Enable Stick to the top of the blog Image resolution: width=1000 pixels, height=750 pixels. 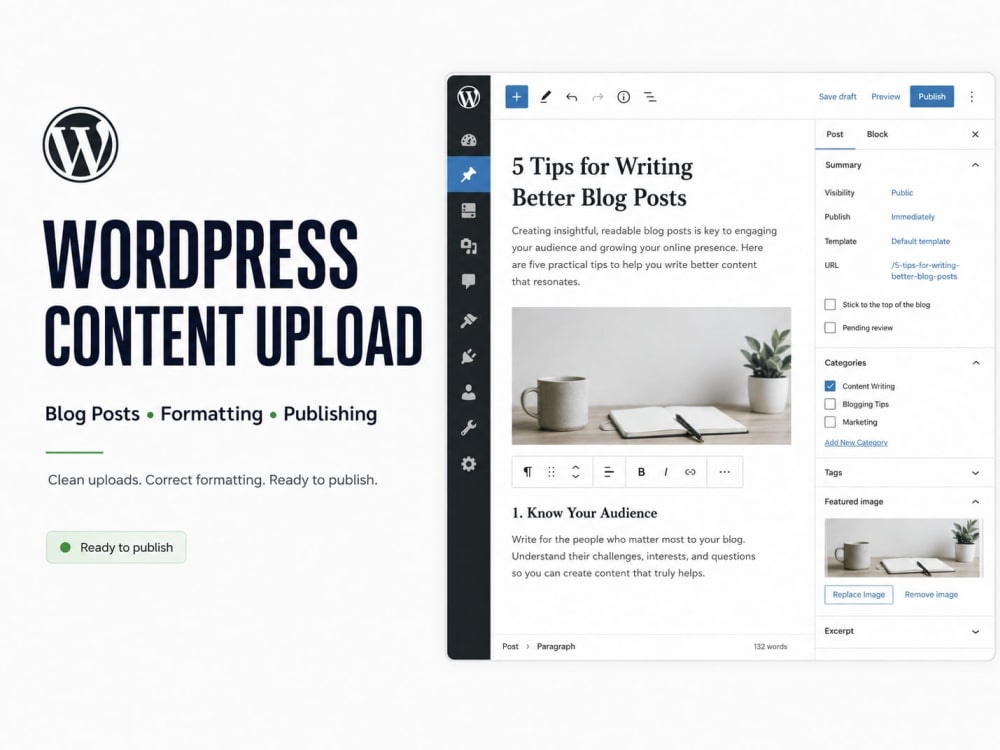point(830,304)
